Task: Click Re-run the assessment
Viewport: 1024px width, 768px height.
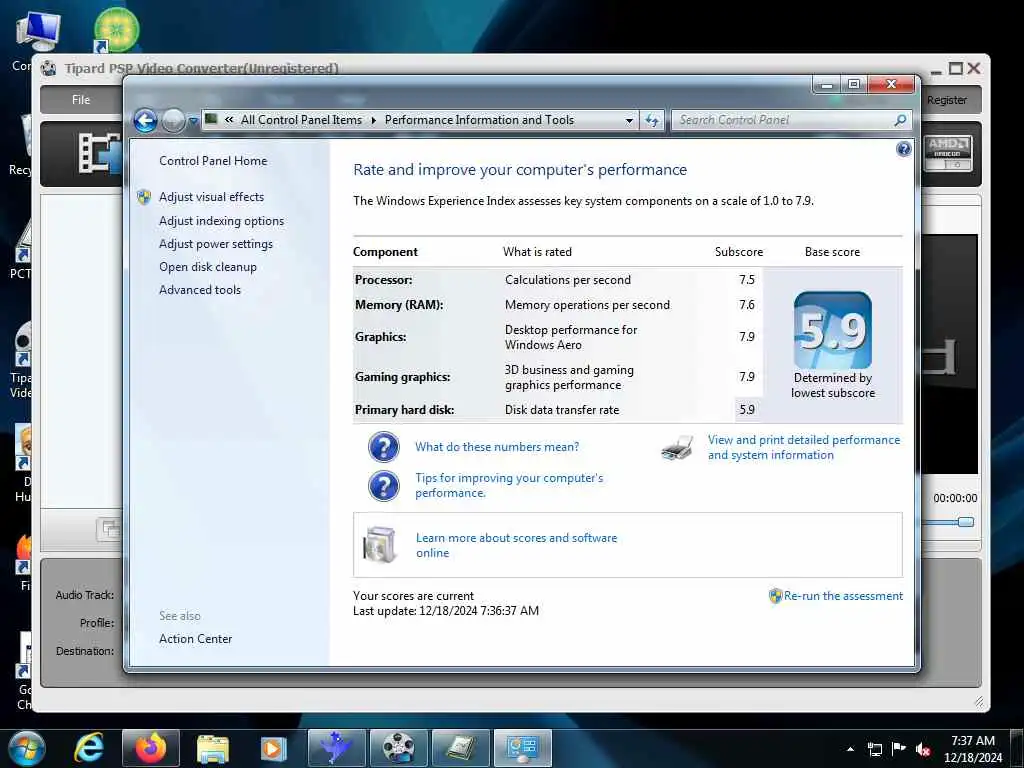Action: point(843,596)
